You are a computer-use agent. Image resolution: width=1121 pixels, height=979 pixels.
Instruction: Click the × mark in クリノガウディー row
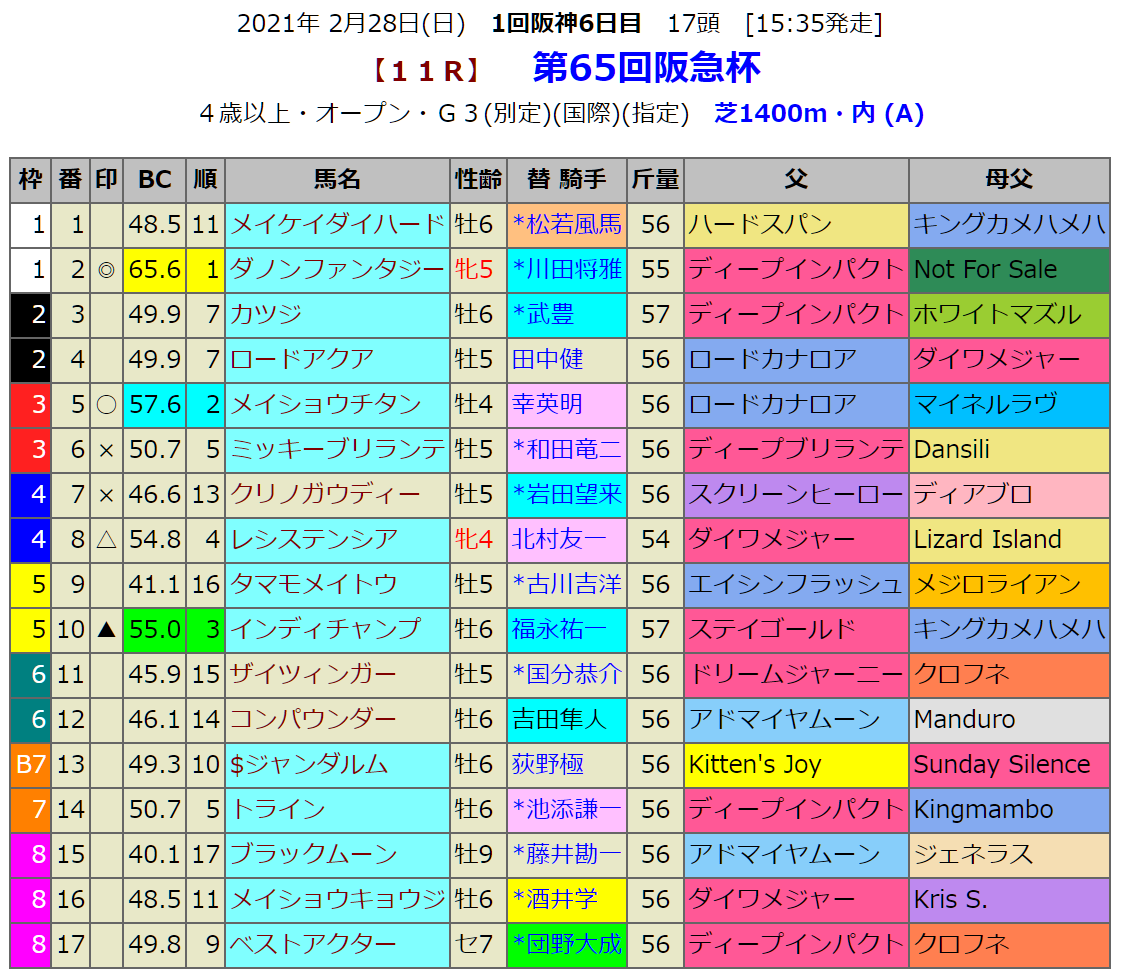106,495
